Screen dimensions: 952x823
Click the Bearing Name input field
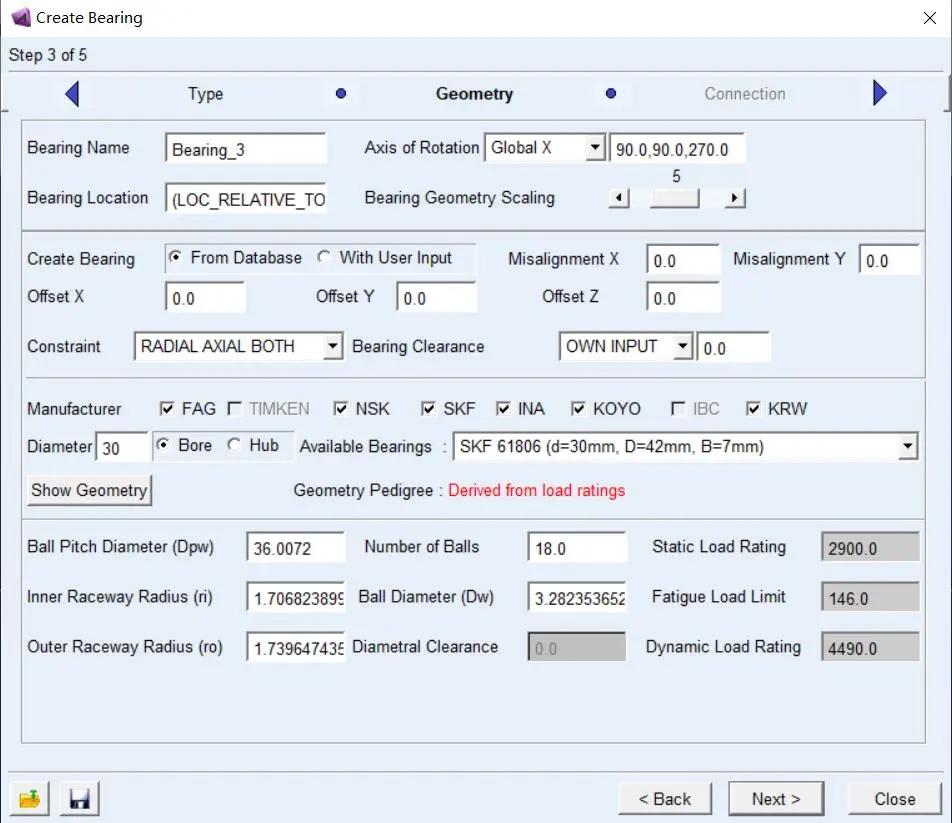click(246, 149)
